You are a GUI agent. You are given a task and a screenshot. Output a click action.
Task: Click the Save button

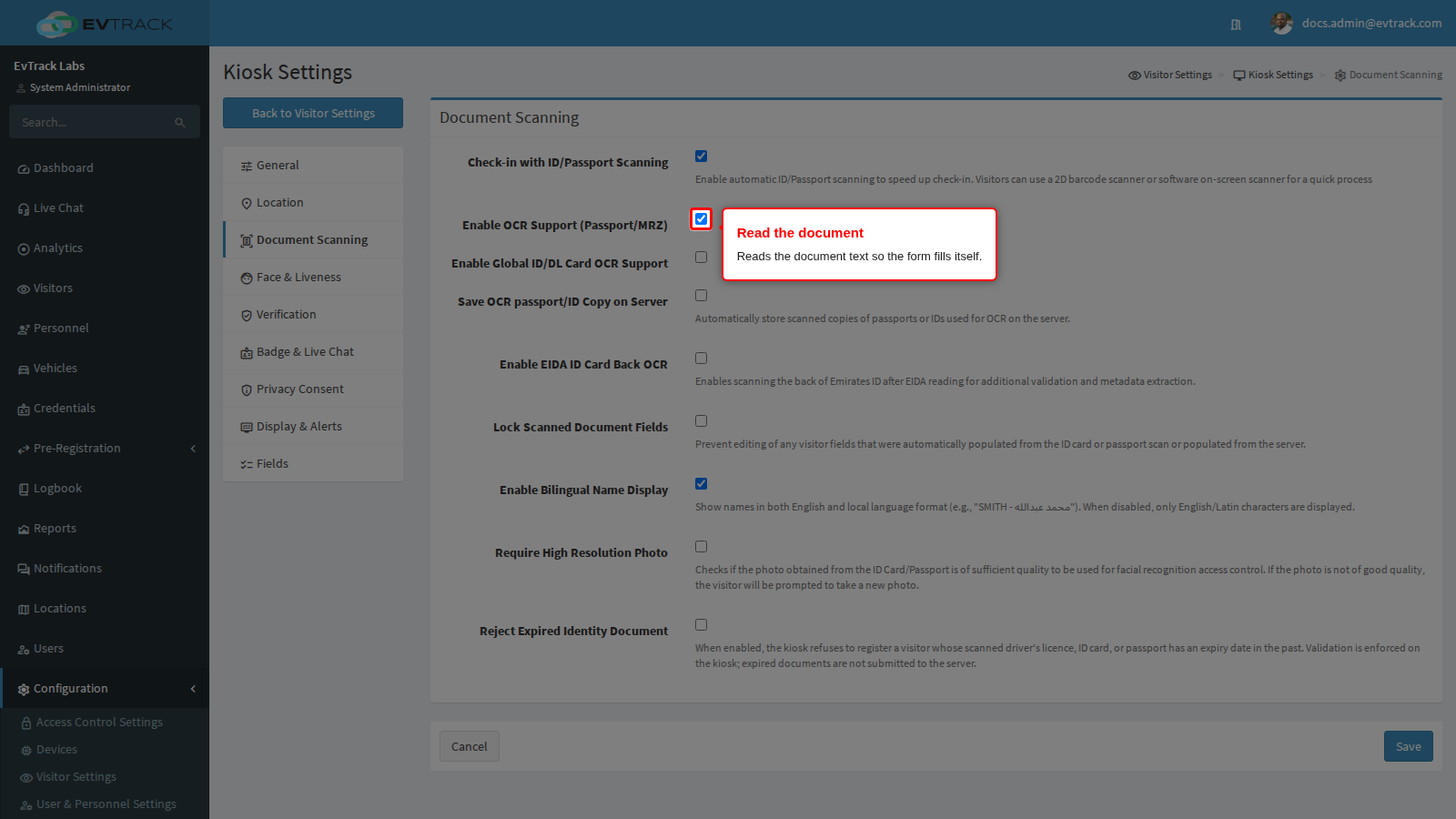pos(1409,746)
